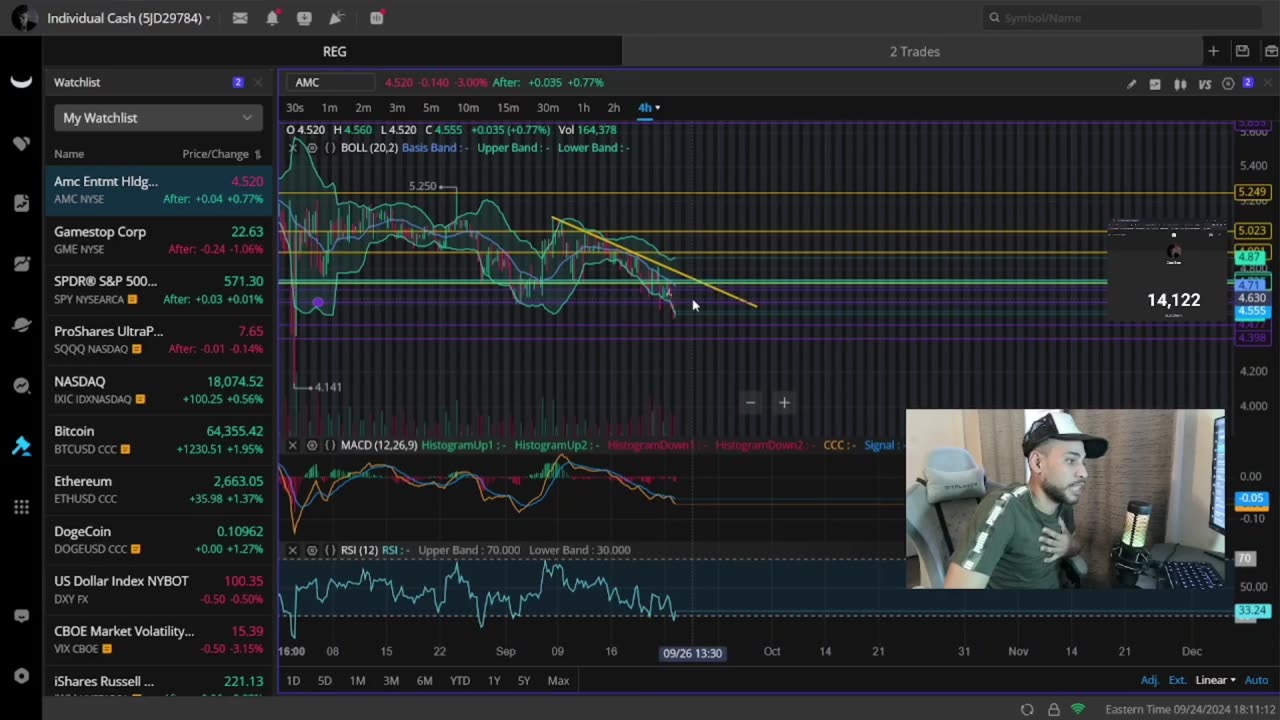Select the 30s chart interval
1280x720 pixels.
[295, 108]
